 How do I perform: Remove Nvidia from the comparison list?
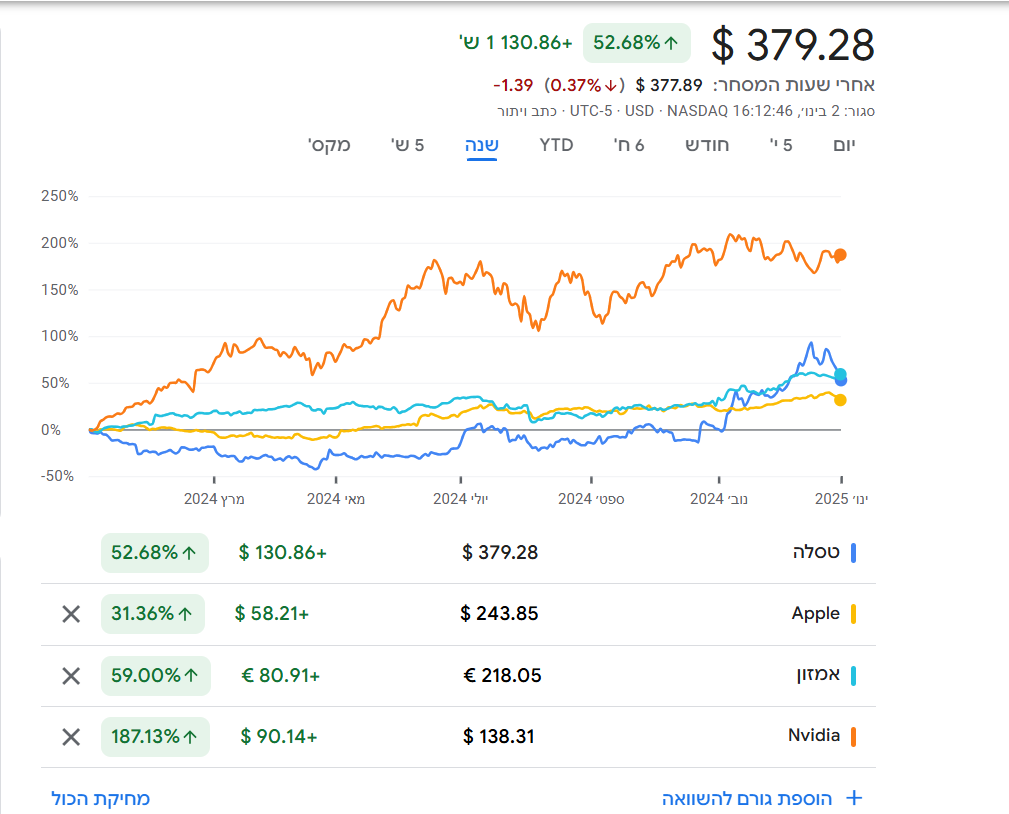point(71,737)
